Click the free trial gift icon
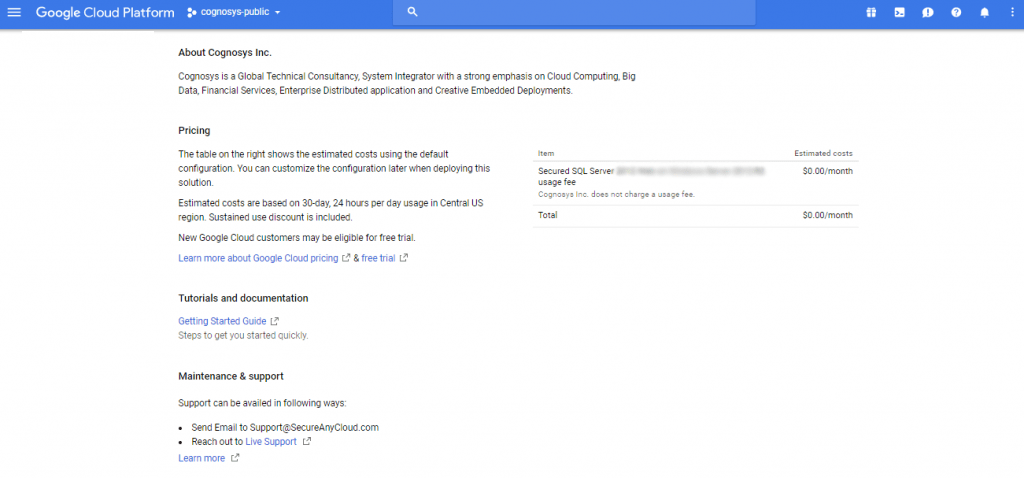The width and height of the screenshot is (1024, 478). coord(870,12)
